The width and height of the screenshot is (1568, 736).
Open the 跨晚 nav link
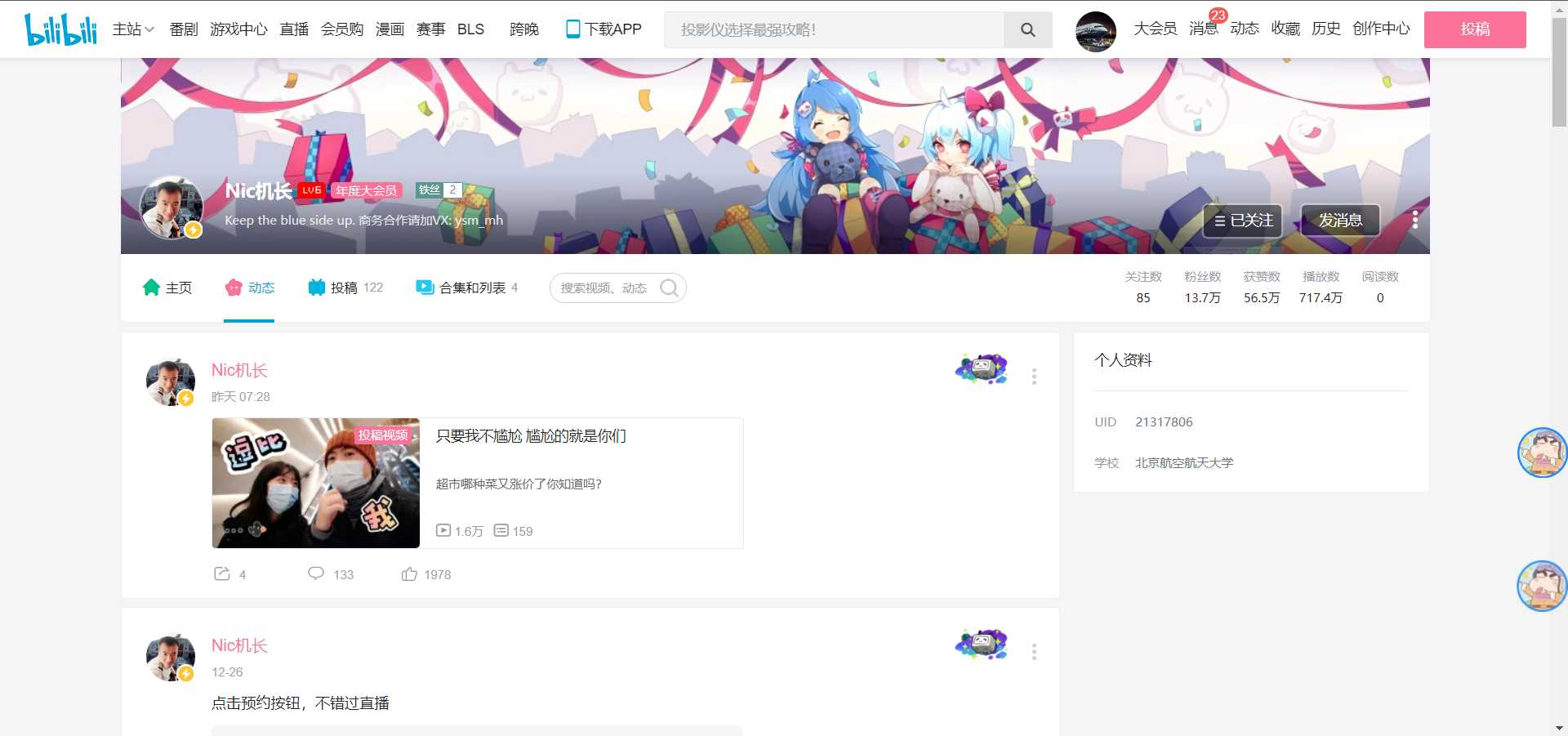pyautogui.click(x=524, y=29)
